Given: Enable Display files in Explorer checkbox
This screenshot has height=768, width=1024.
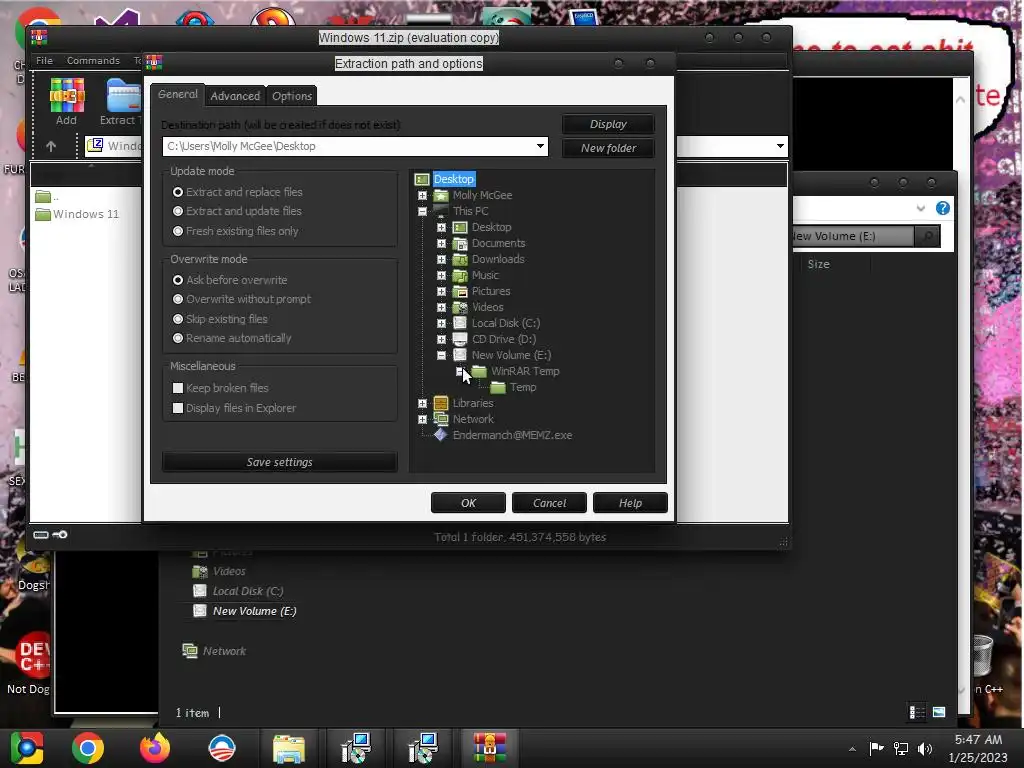Looking at the screenshot, I should 178,408.
